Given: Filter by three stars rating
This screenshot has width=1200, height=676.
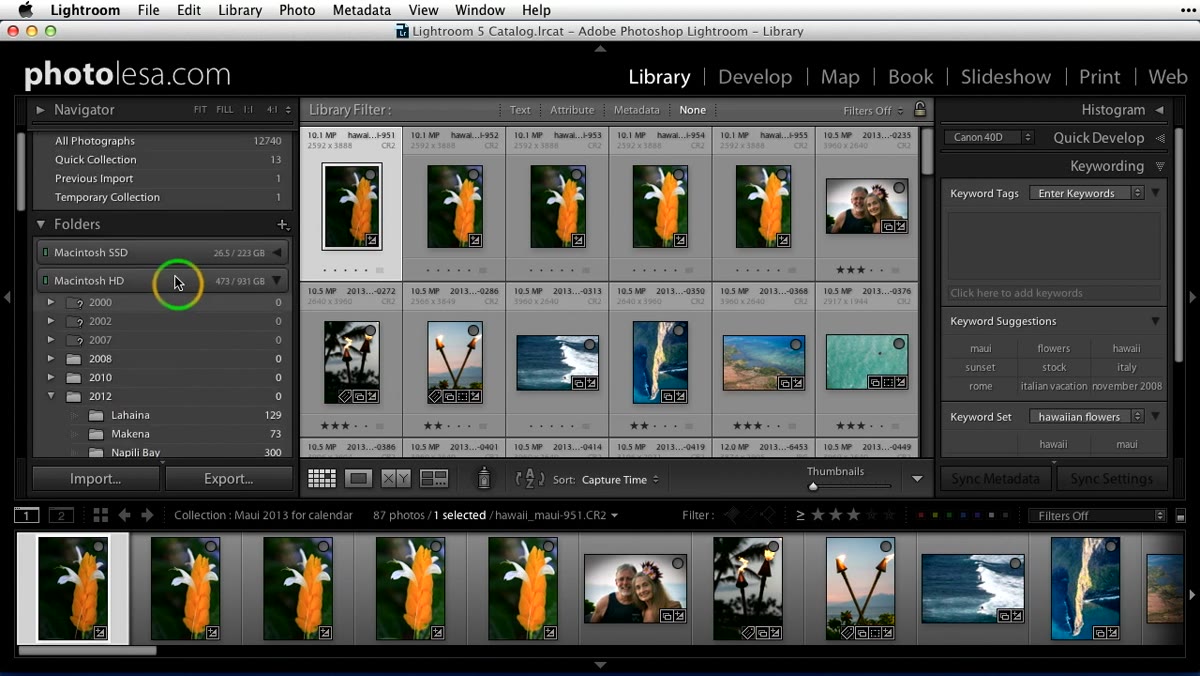Looking at the screenshot, I should click(x=853, y=515).
